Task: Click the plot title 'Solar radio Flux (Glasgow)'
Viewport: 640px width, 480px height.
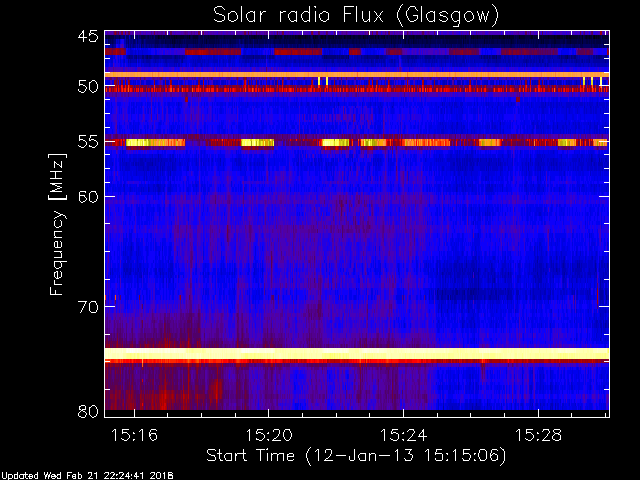Action: pyautogui.click(x=356, y=16)
